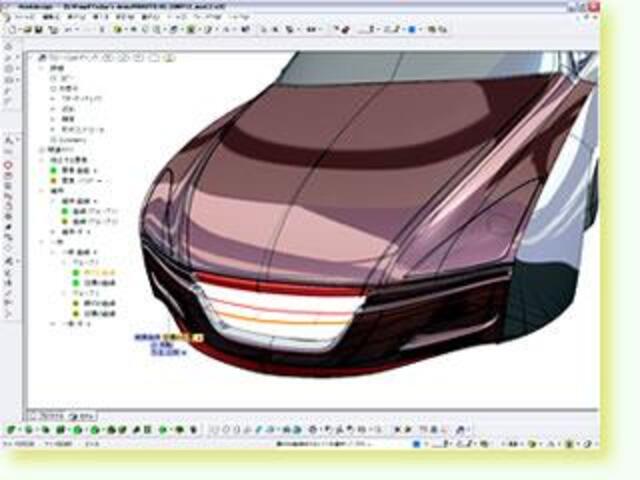The height and width of the screenshot is (480, 640).
Task: Click the pin icon in navigator panel header
Action: point(41,58)
